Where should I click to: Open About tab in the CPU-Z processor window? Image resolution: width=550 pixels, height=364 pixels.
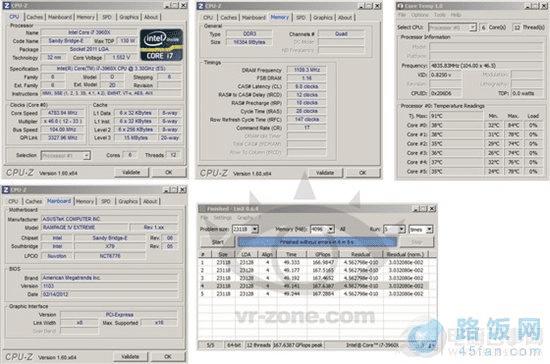tap(151, 17)
